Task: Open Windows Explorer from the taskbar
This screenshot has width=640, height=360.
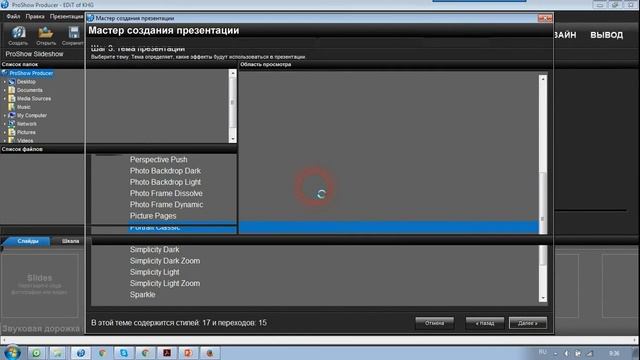Action: pyautogui.click(x=58, y=353)
